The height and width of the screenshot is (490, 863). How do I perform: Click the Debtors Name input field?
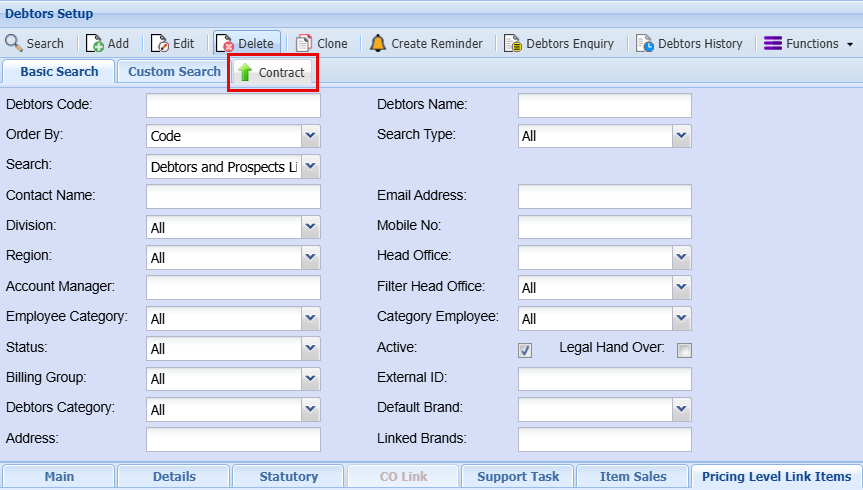tap(605, 105)
